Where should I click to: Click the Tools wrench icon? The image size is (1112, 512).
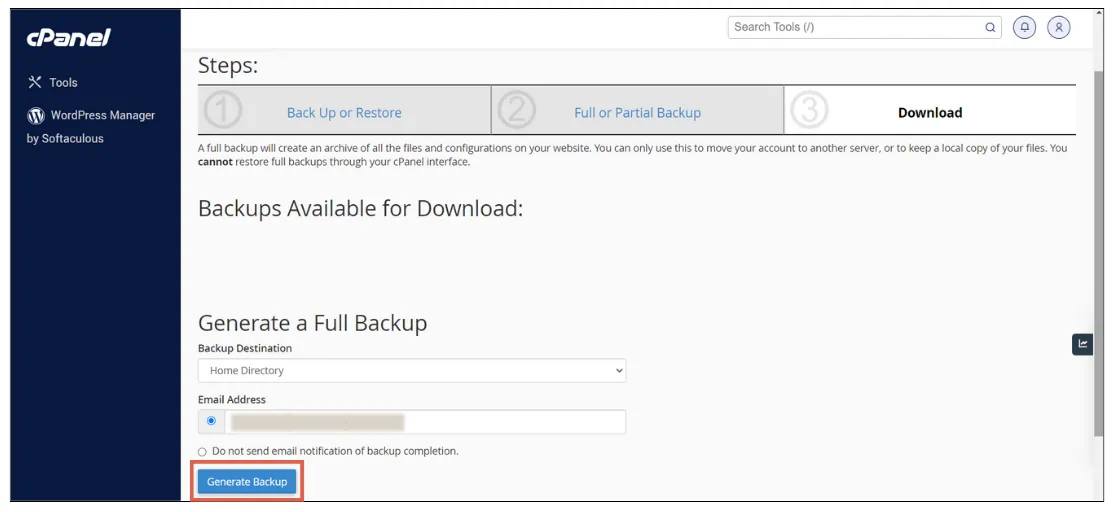(35, 82)
